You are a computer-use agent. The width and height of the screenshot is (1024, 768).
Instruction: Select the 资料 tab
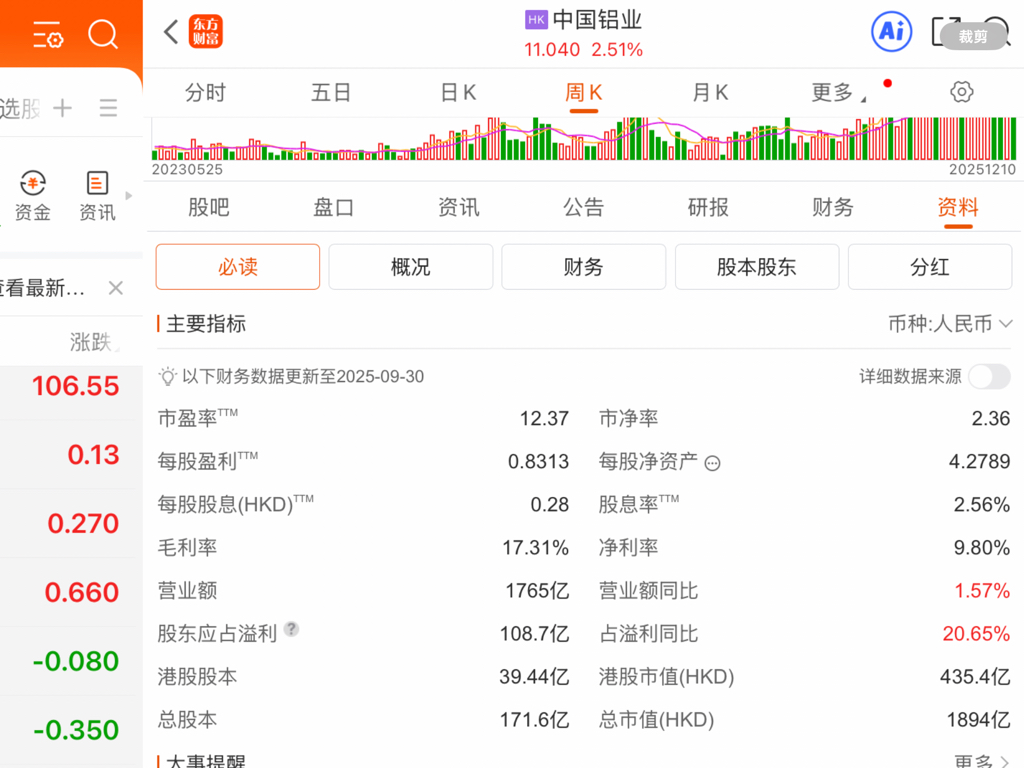point(958,208)
